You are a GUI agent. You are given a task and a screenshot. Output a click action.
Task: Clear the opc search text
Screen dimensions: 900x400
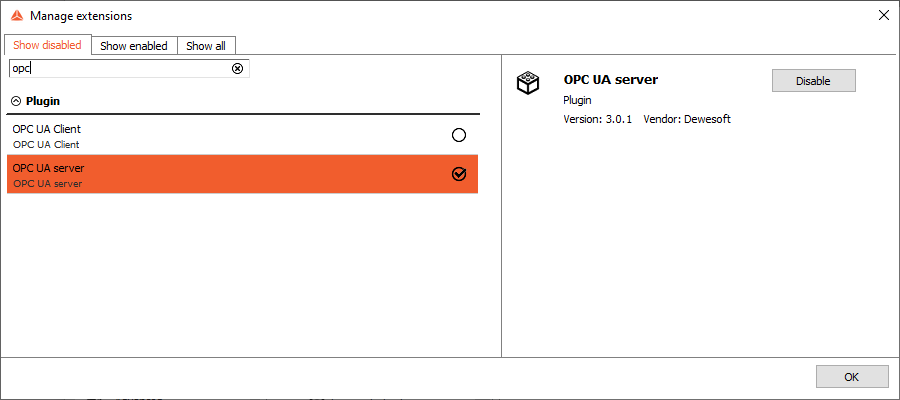click(x=237, y=69)
